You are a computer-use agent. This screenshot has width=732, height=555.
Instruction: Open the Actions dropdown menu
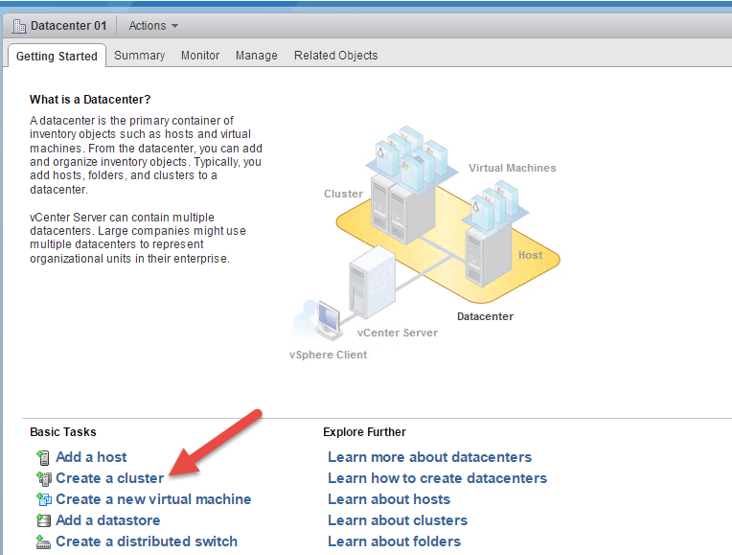tap(153, 26)
